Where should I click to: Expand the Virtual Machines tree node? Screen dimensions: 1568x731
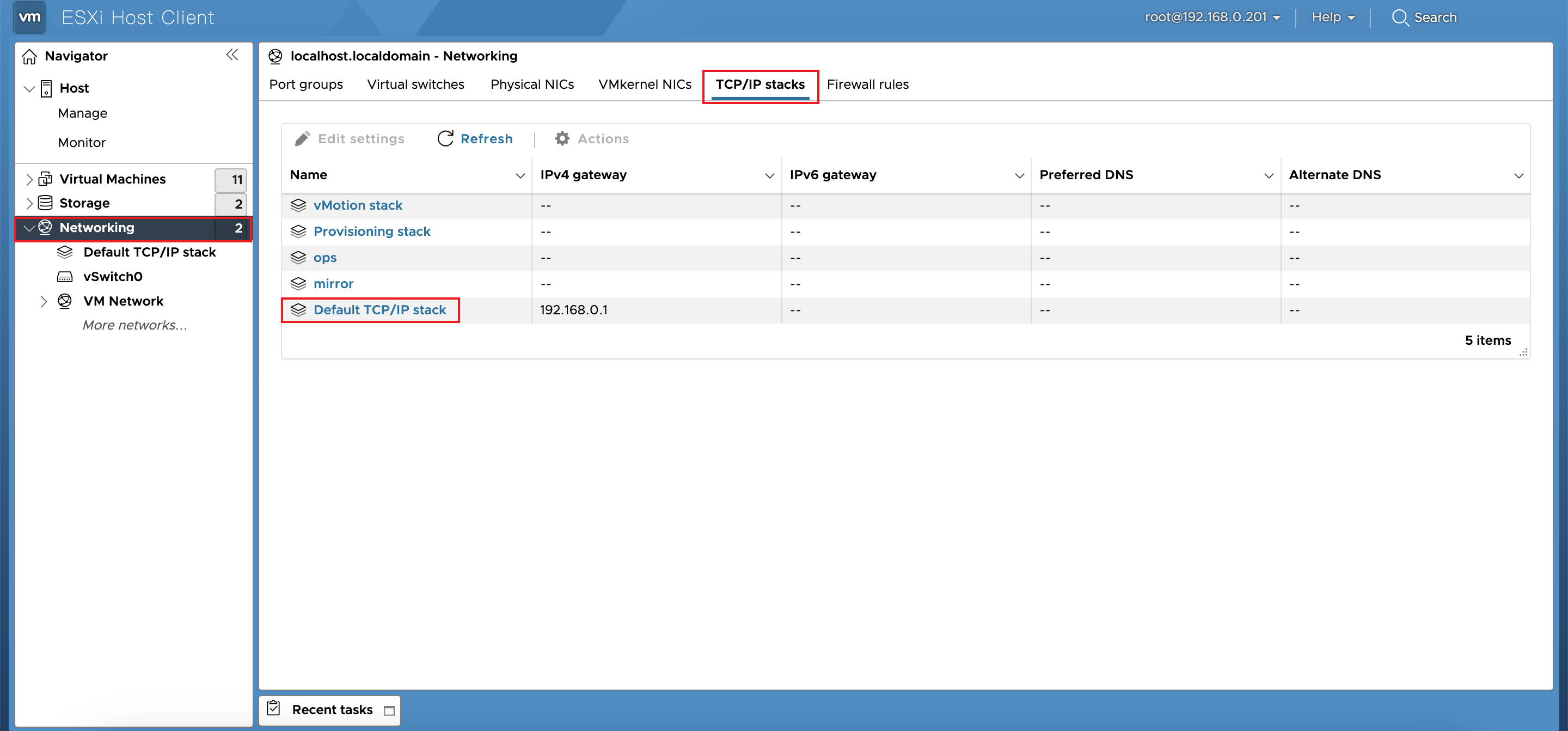pyautogui.click(x=29, y=179)
